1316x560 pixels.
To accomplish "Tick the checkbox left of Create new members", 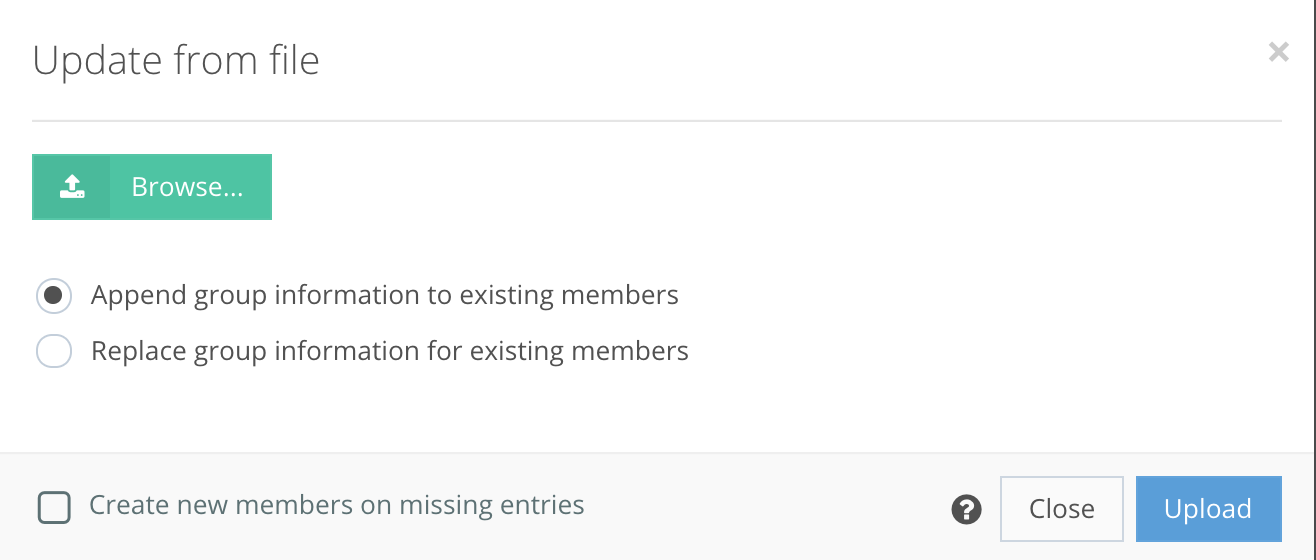I will (x=54, y=507).
